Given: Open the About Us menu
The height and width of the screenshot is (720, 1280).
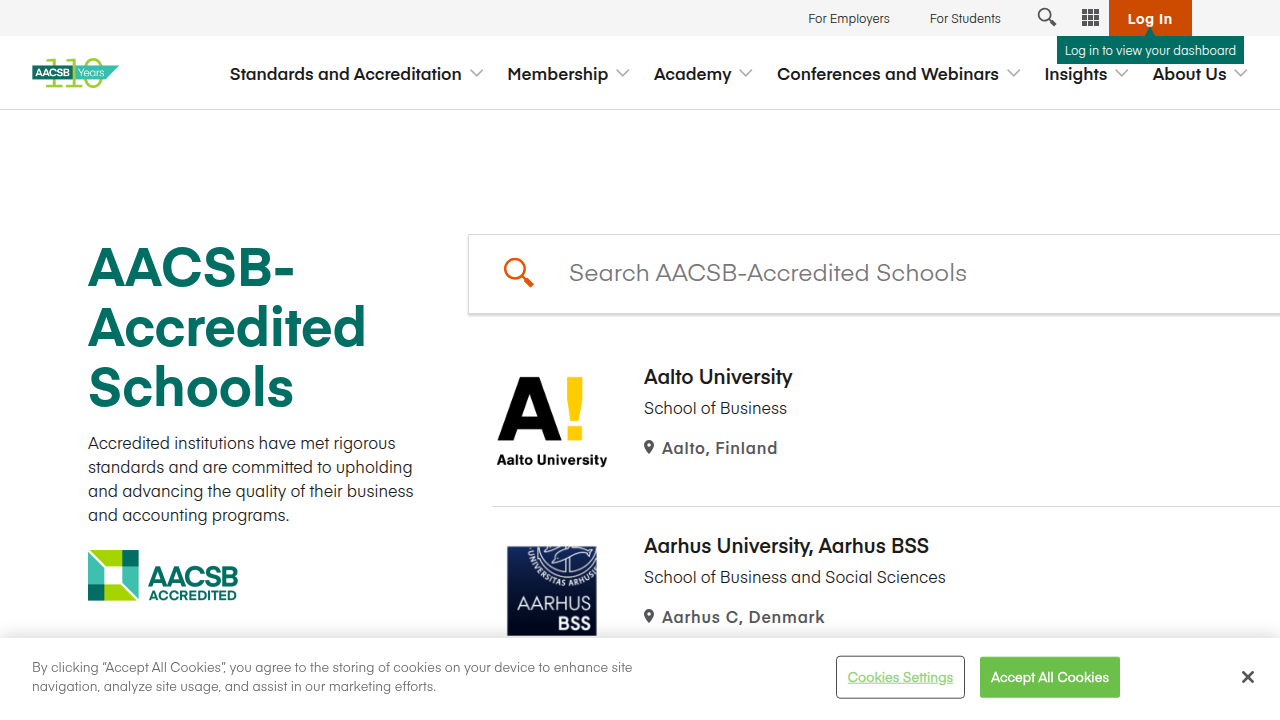Looking at the screenshot, I should tap(1189, 74).
